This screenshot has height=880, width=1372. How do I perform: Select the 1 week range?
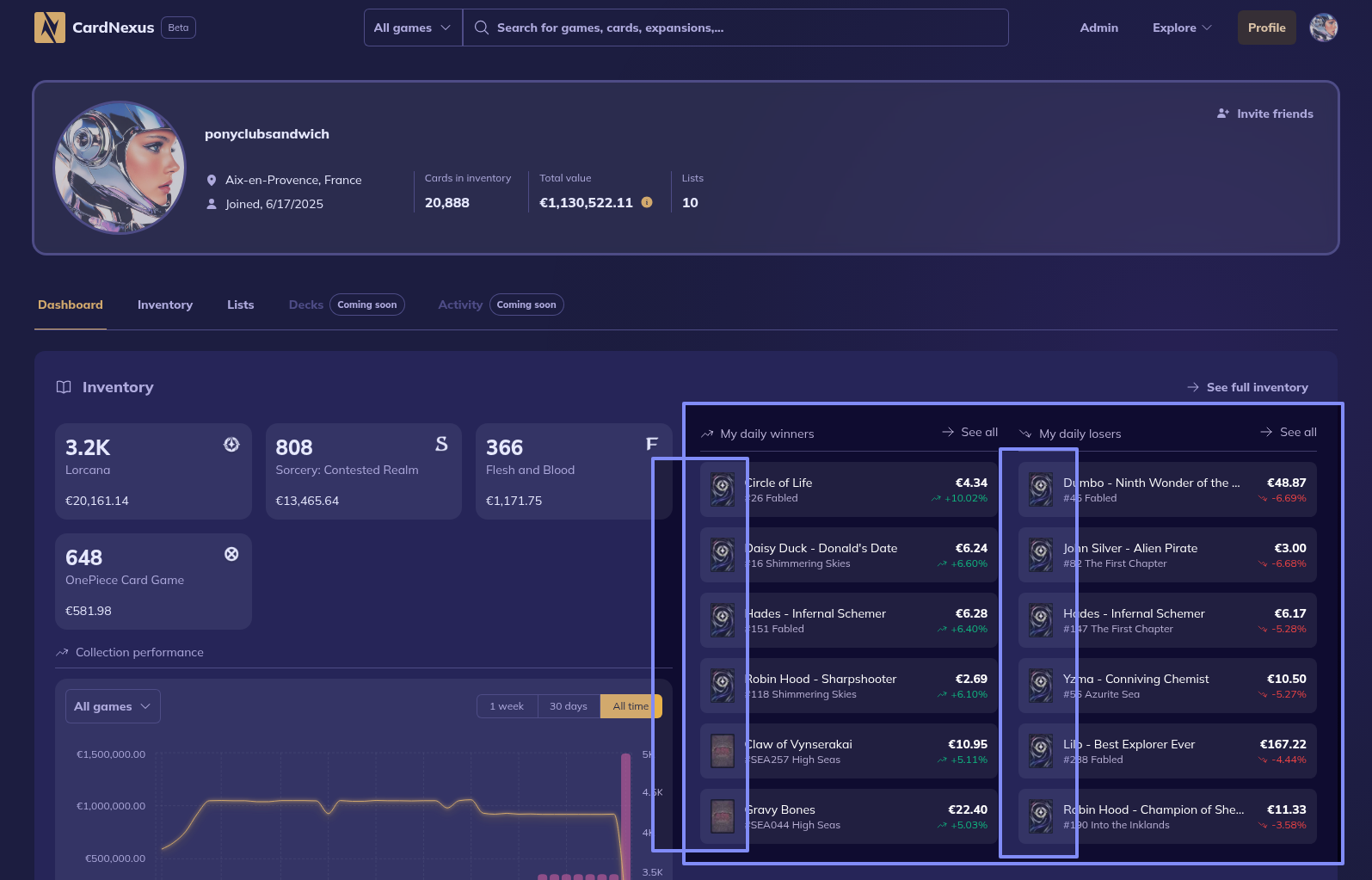click(507, 706)
